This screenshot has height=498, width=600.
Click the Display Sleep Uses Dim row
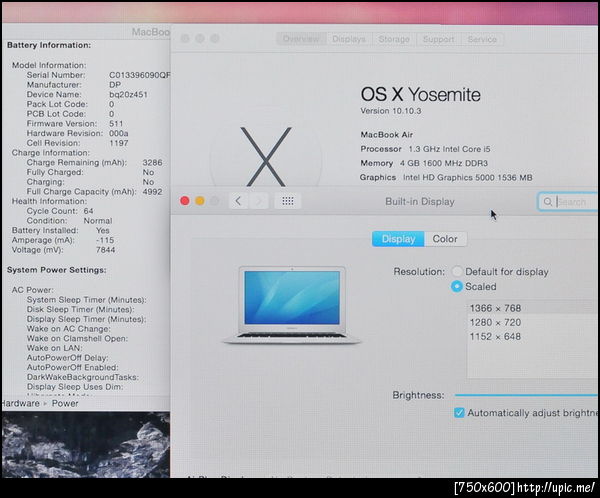coord(75,387)
